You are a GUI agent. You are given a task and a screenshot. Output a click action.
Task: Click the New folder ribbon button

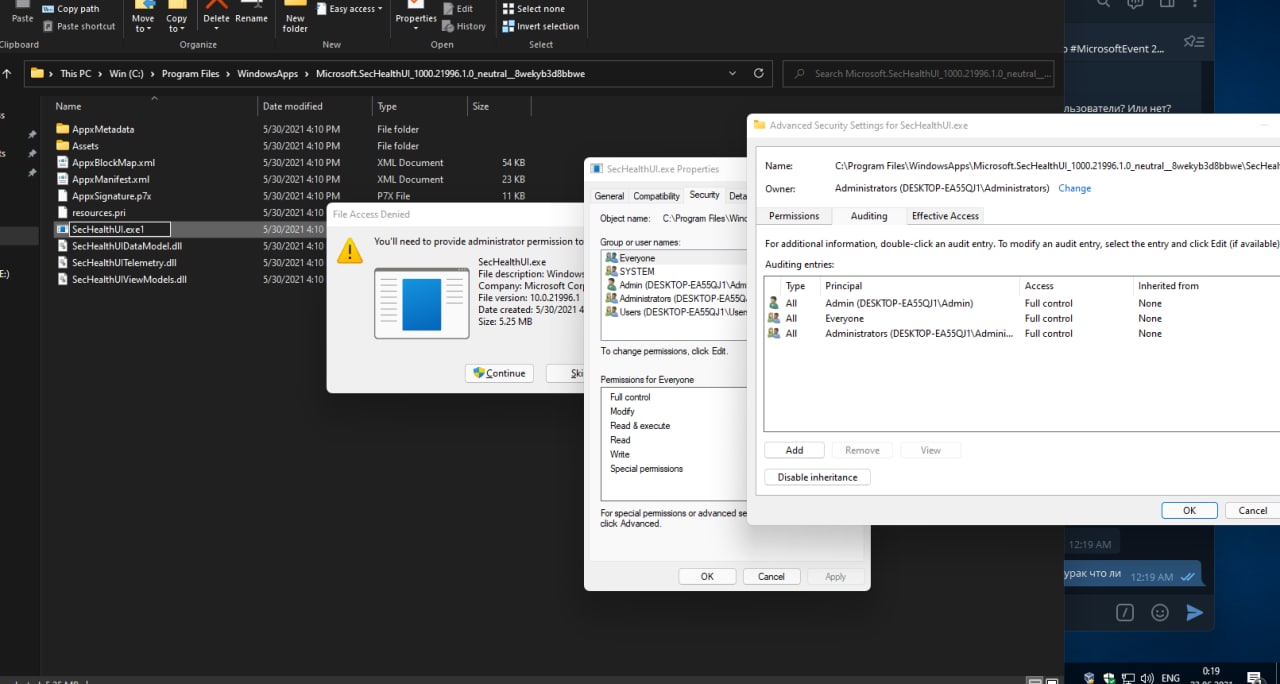coord(295,17)
